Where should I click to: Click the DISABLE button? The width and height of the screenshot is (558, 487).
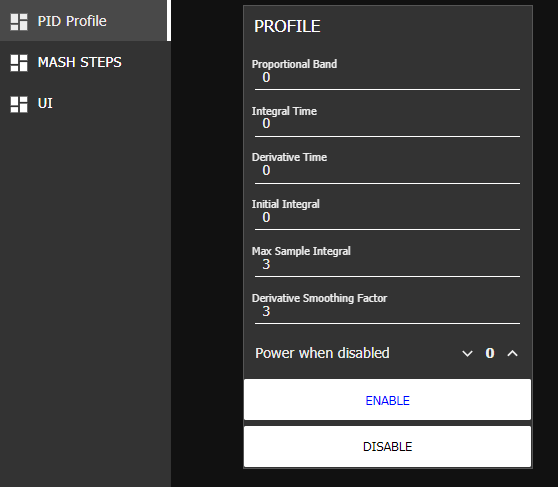tap(387, 446)
